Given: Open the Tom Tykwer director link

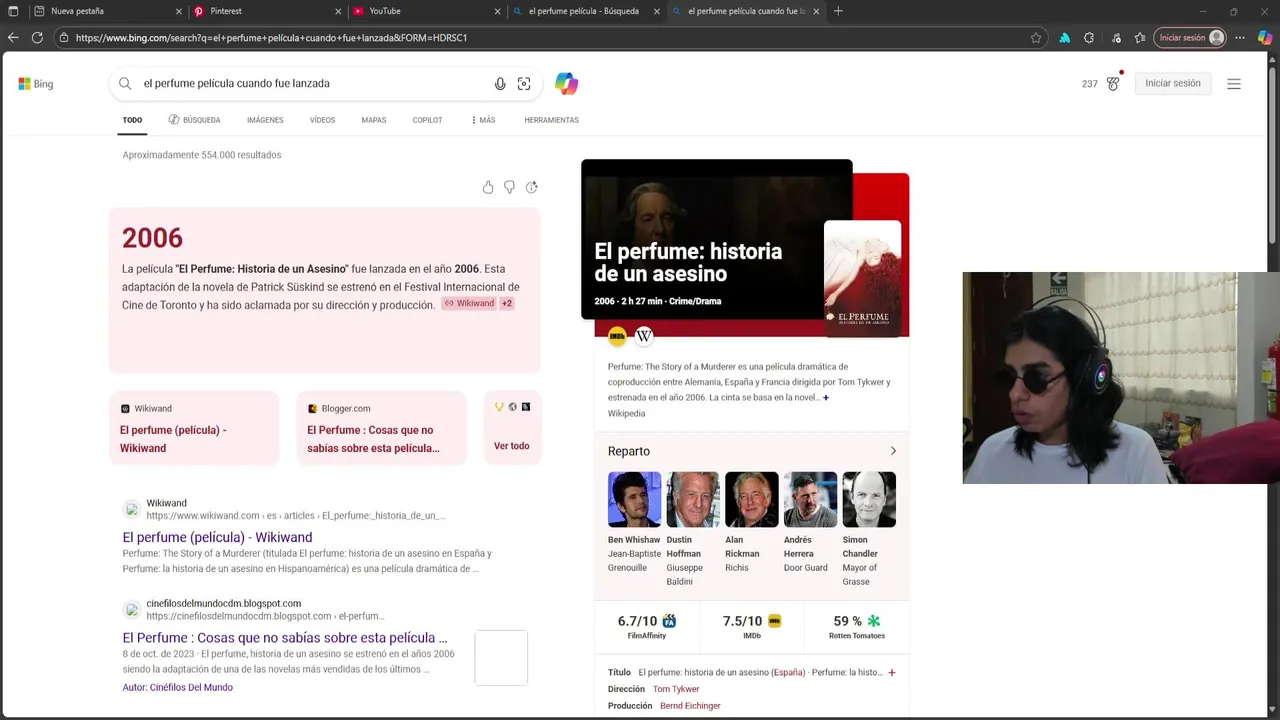Looking at the screenshot, I should click(676, 689).
